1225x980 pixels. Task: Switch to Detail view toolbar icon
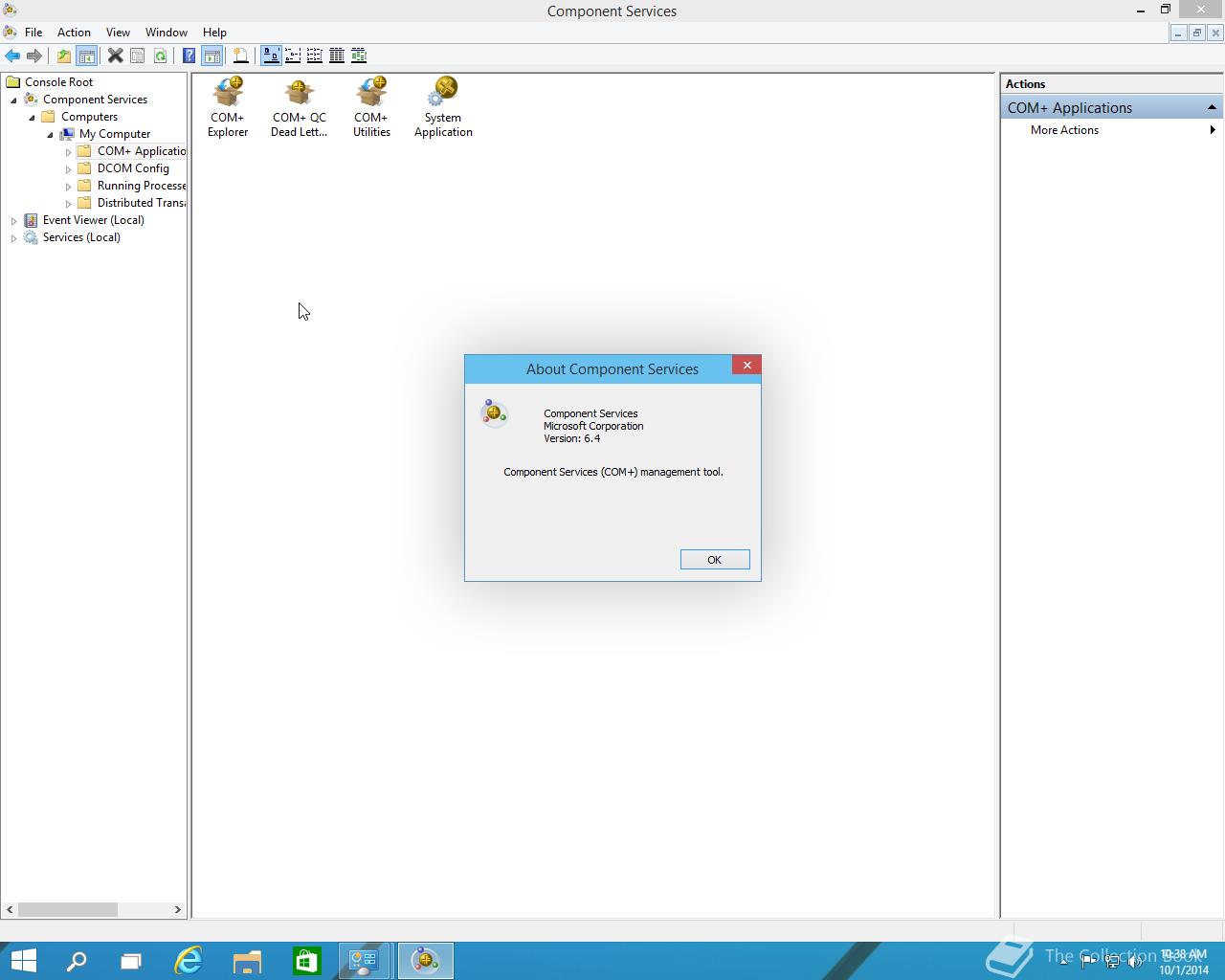point(337,56)
